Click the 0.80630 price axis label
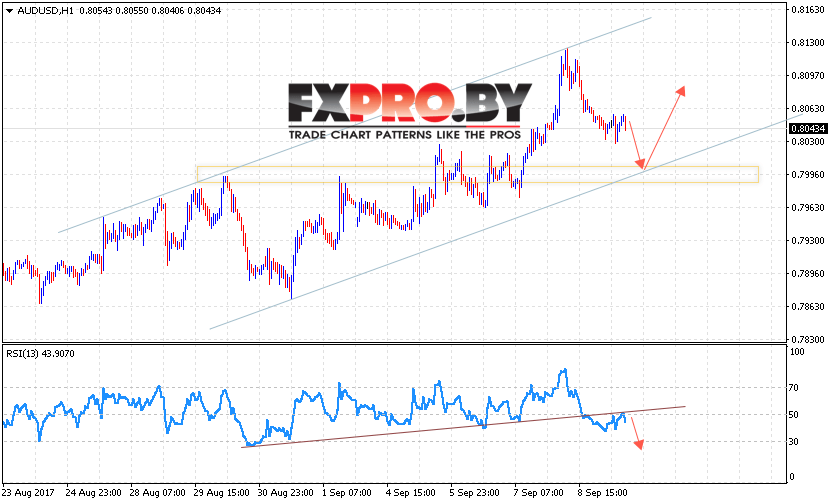This screenshot has width=829, height=504. point(808,108)
